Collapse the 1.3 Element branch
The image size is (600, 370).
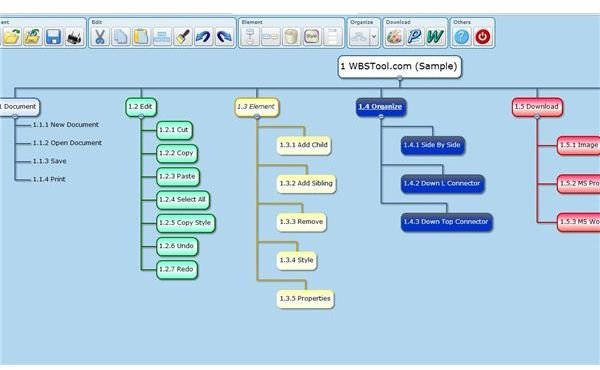257,116
